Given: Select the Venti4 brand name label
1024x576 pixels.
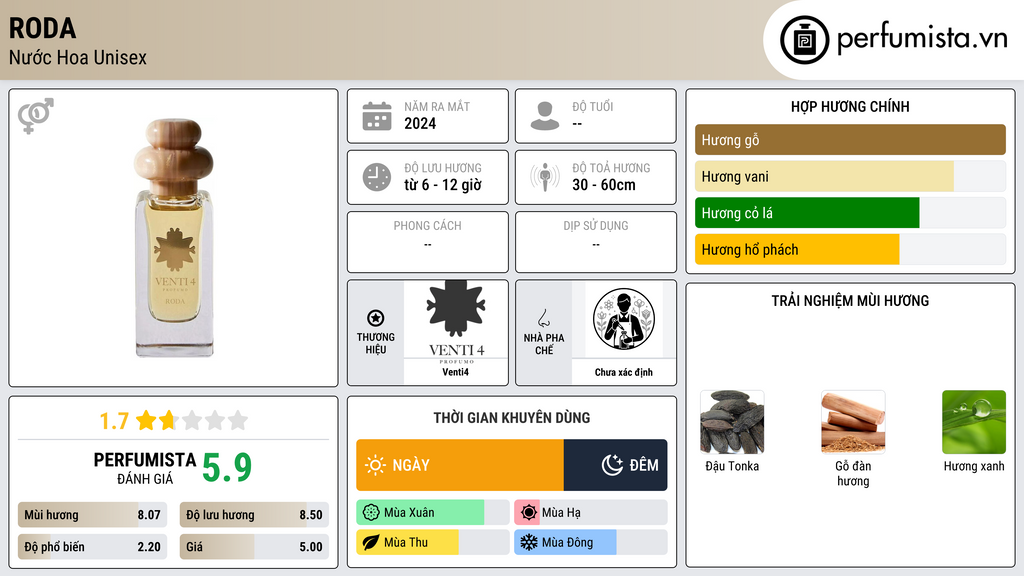Looking at the screenshot, I should click(455, 372).
